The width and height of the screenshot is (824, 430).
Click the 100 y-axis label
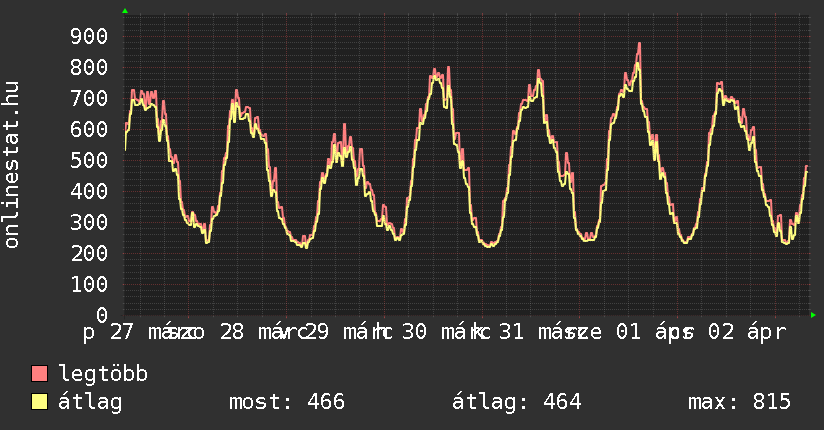click(90, 284)
